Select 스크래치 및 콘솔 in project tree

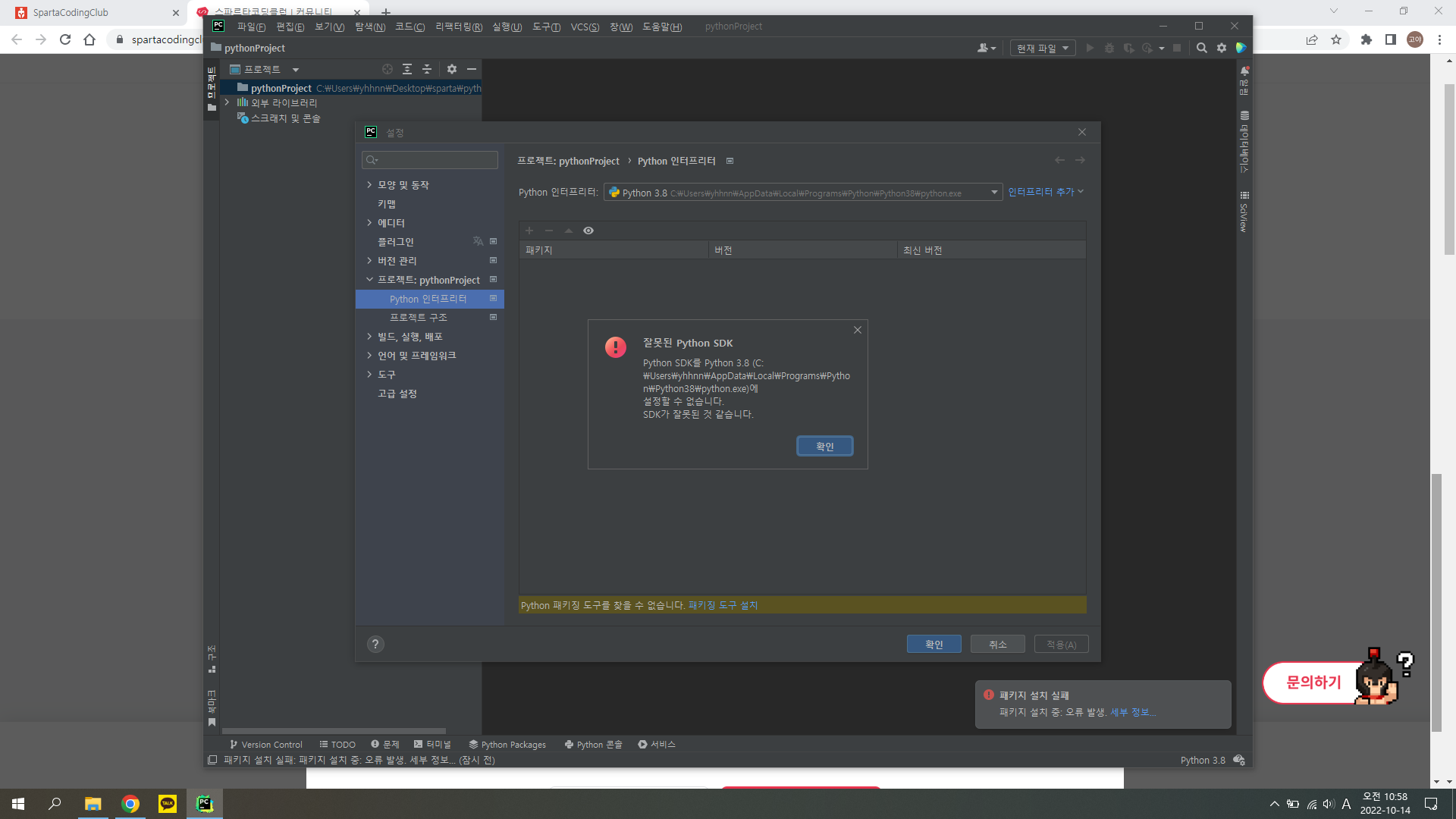286,118
